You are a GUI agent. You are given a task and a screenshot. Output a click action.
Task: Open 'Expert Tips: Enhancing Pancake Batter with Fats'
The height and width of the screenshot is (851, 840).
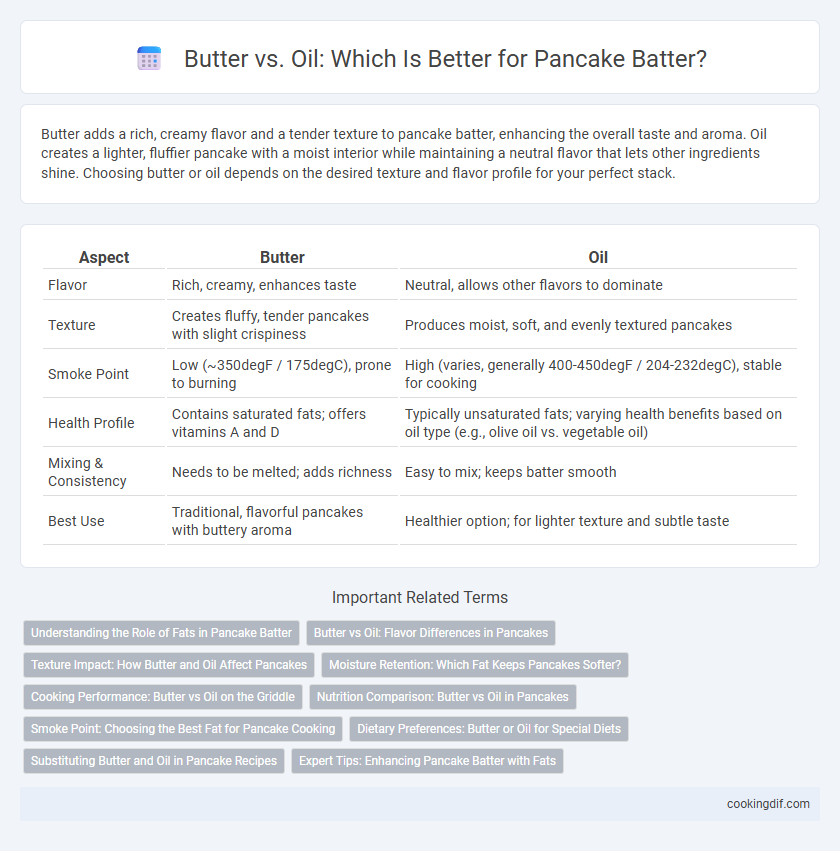click(x=428, y=761)
